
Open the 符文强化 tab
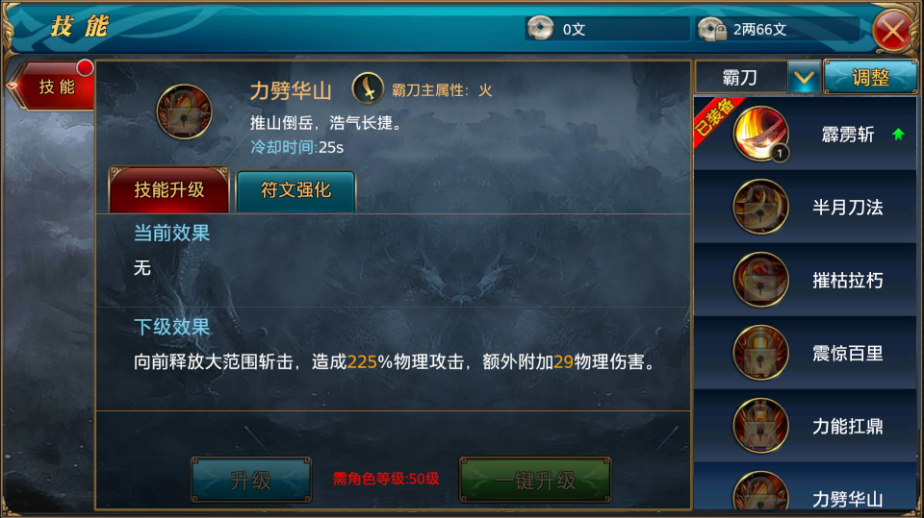[296, 190]
